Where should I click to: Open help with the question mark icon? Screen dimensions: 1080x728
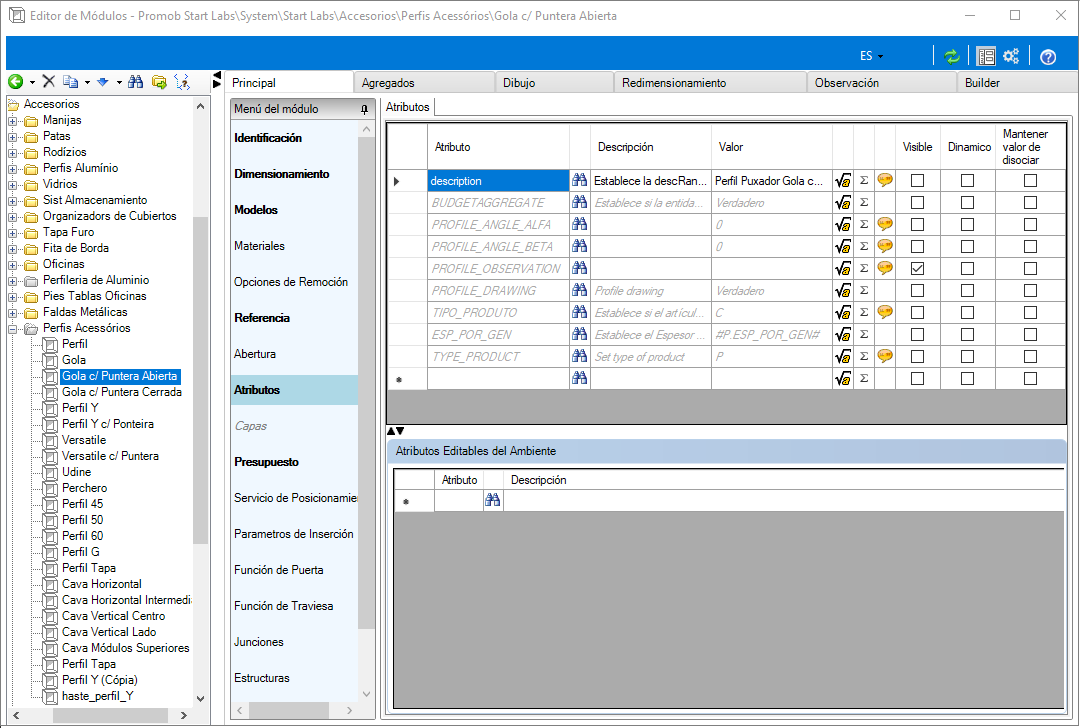tap(1048, 56)
